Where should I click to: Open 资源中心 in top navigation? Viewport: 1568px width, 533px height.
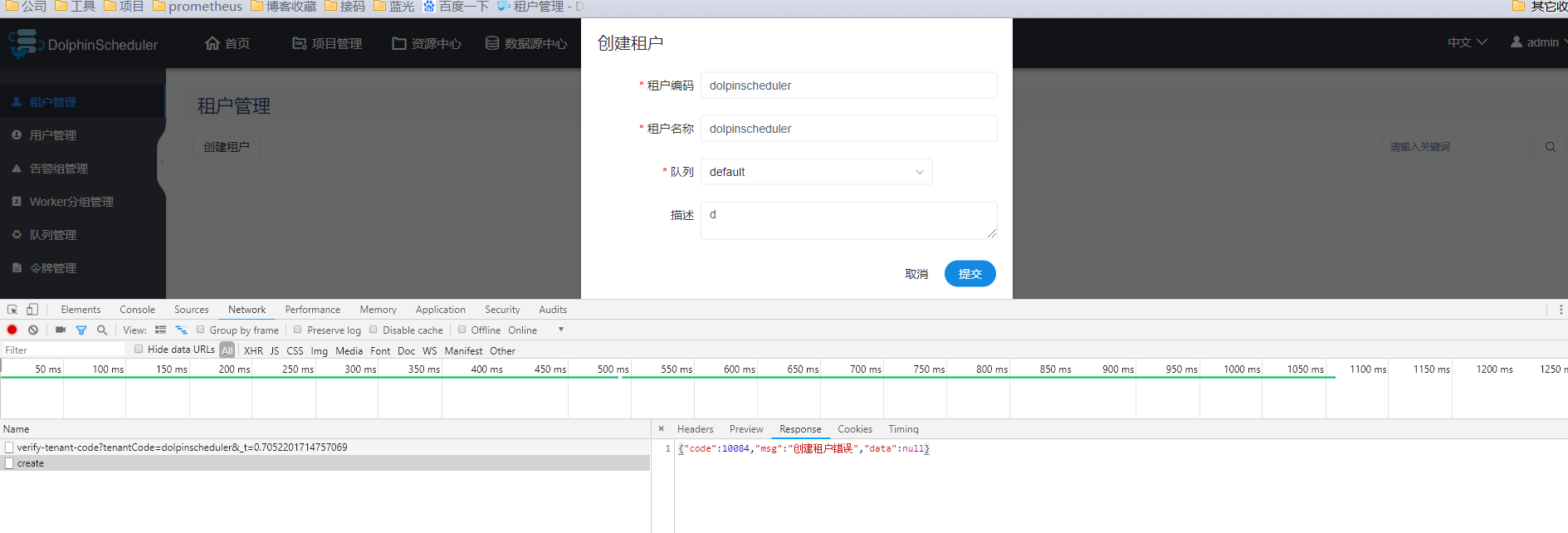(427, 43)
